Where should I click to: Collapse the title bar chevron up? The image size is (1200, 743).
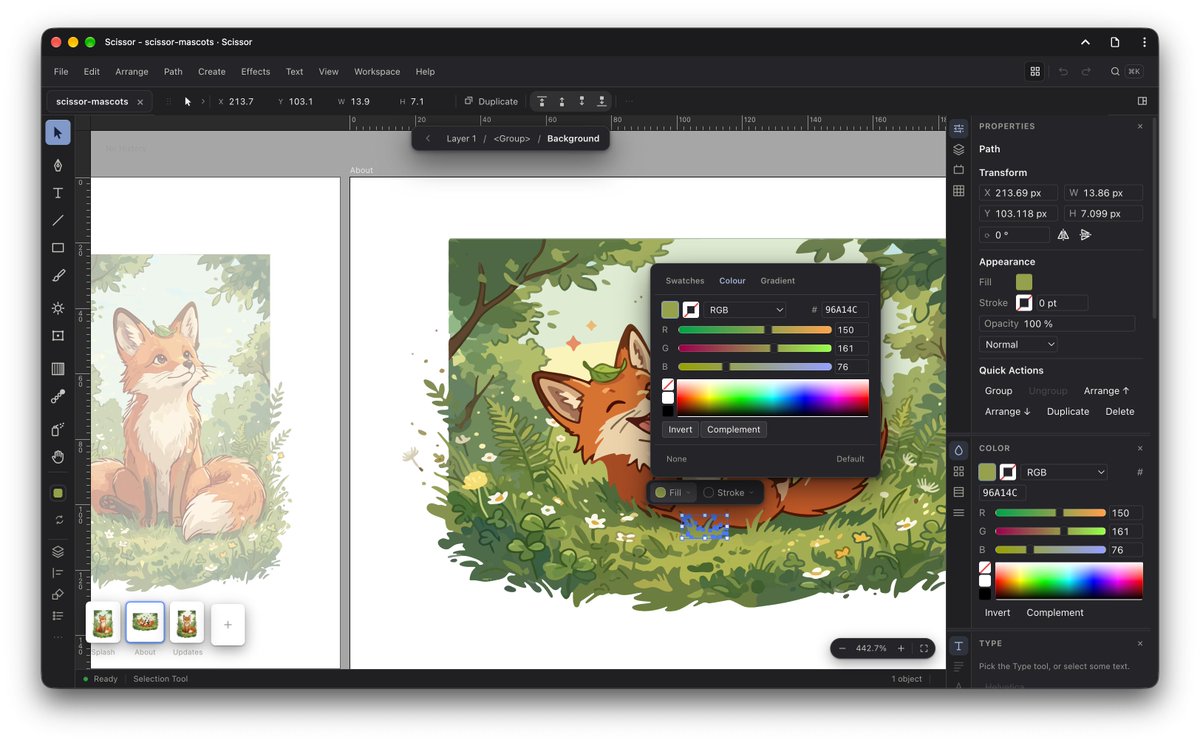pyautogui.click(x=1086, y=42)
